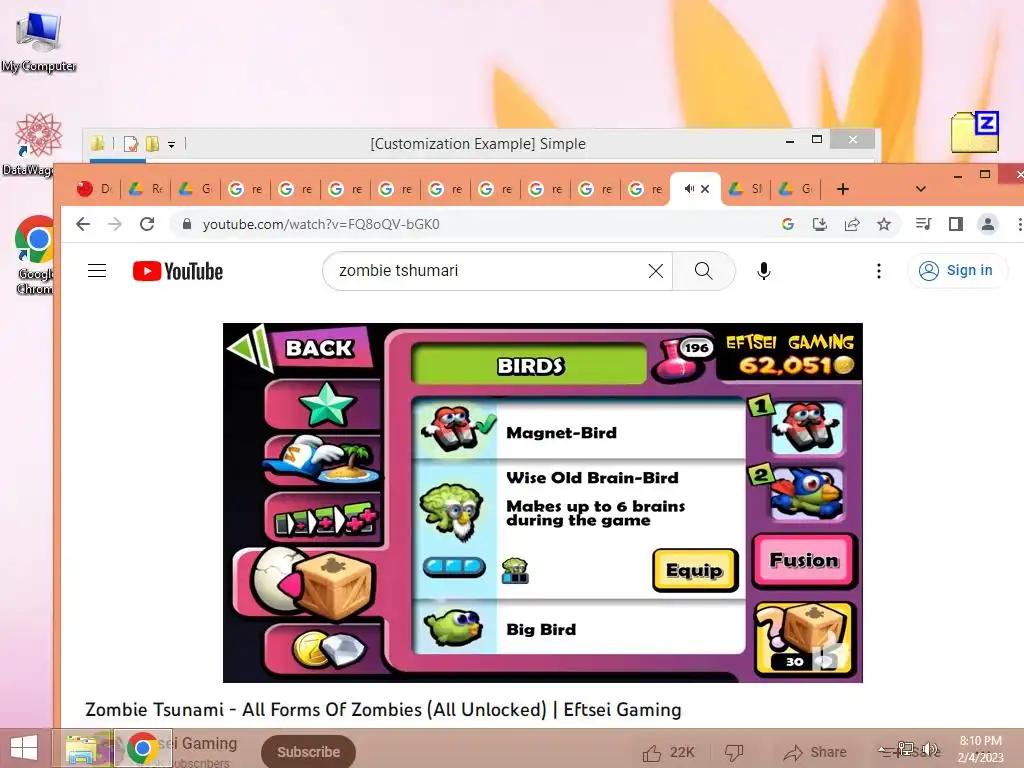The image size is (1024, 768).
Task: Open a new Chrome tab
Action: pos(843,189)
